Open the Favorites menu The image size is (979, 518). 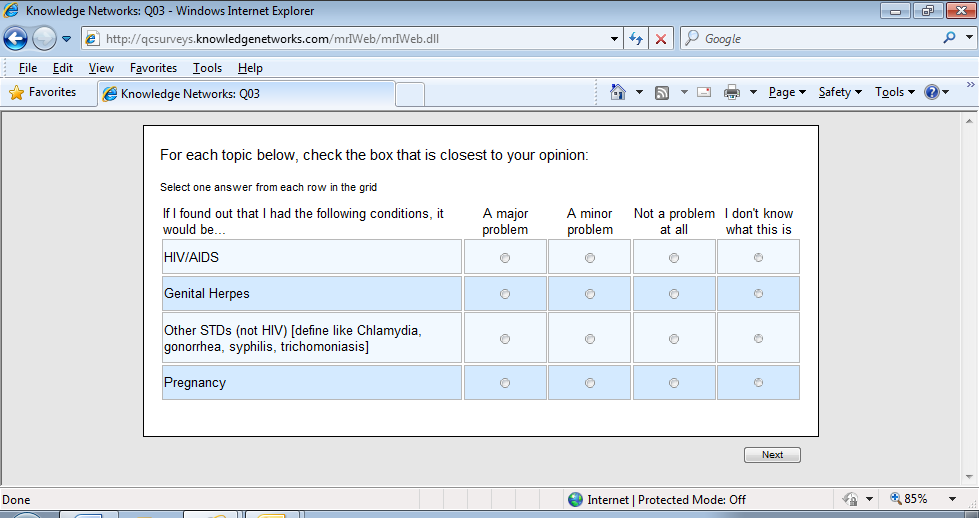click(x=153, y=68)
